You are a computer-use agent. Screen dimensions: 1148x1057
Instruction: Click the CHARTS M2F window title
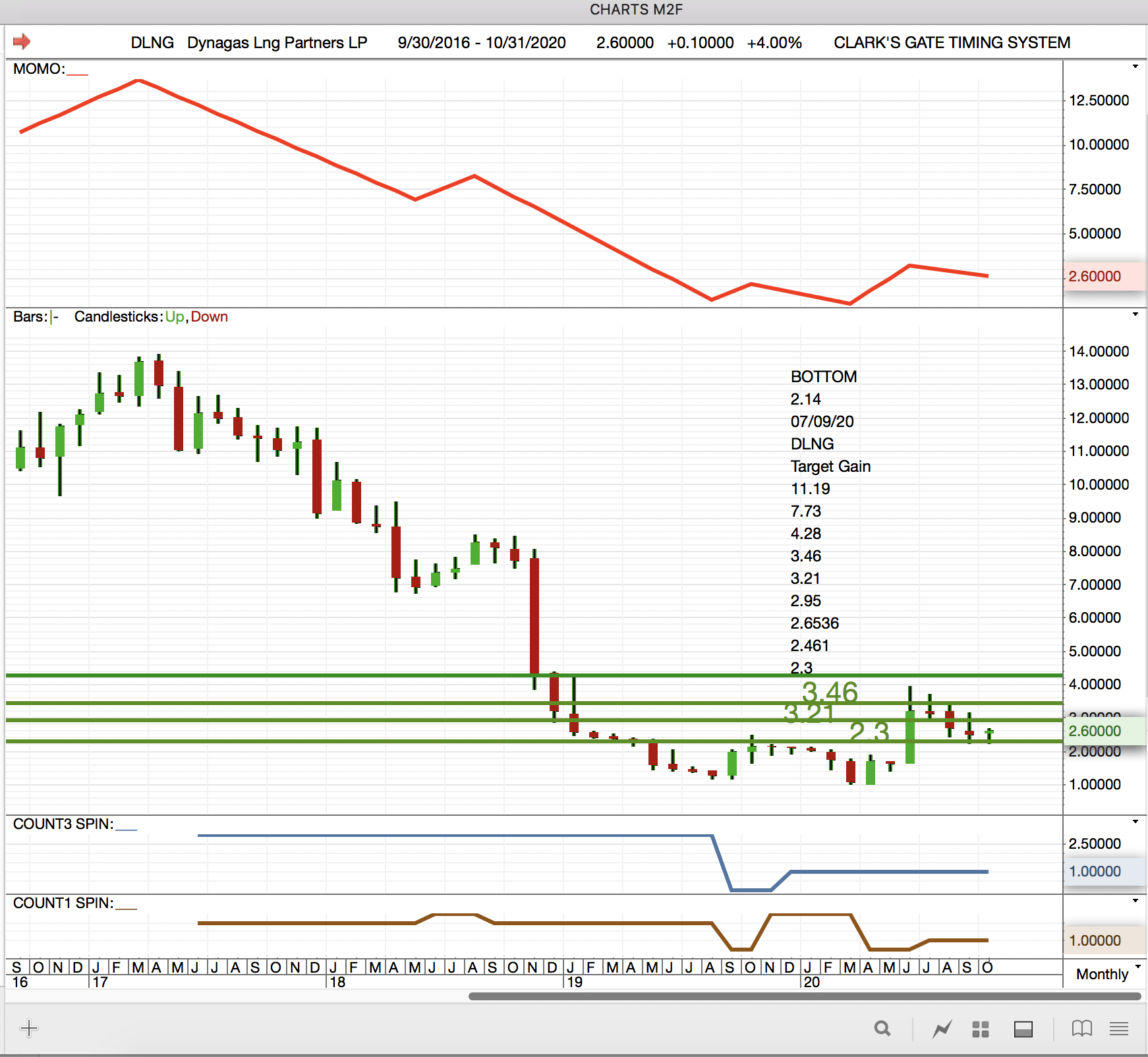pos(636,10)
